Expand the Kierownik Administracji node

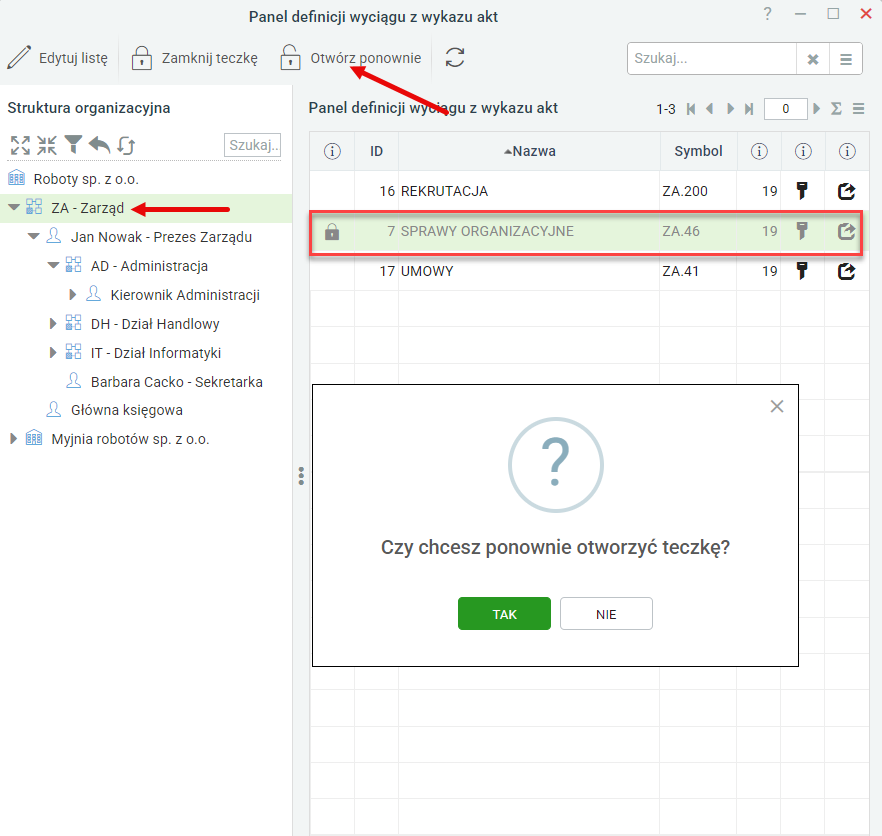(x=73, y=294)
